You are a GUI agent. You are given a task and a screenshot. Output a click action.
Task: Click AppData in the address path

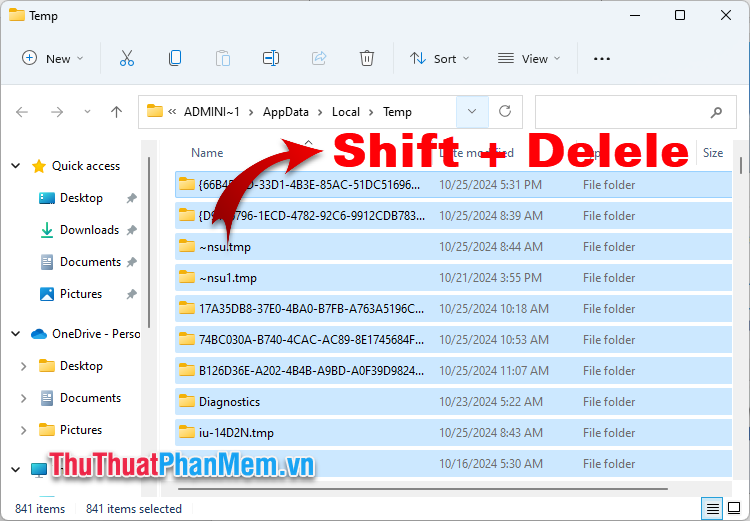[286, 112]
